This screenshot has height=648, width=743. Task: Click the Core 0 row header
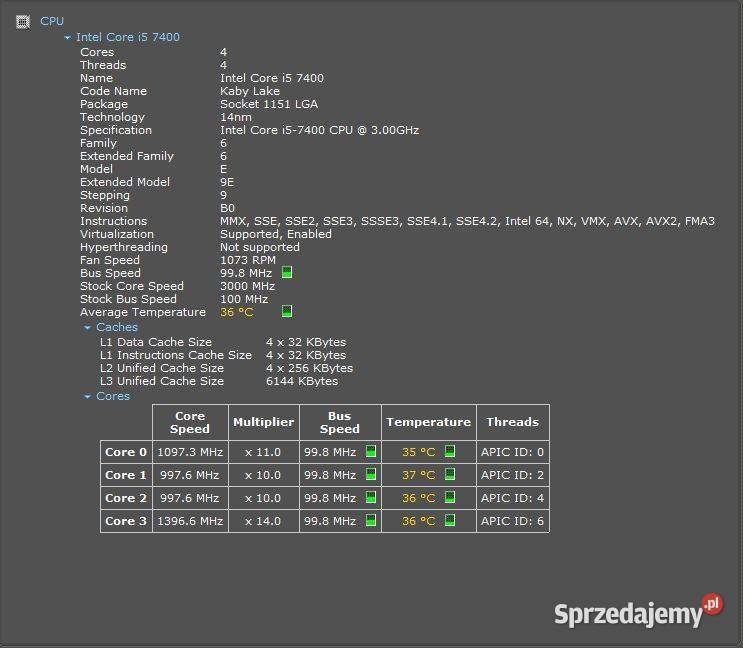(x=126, y=452)
